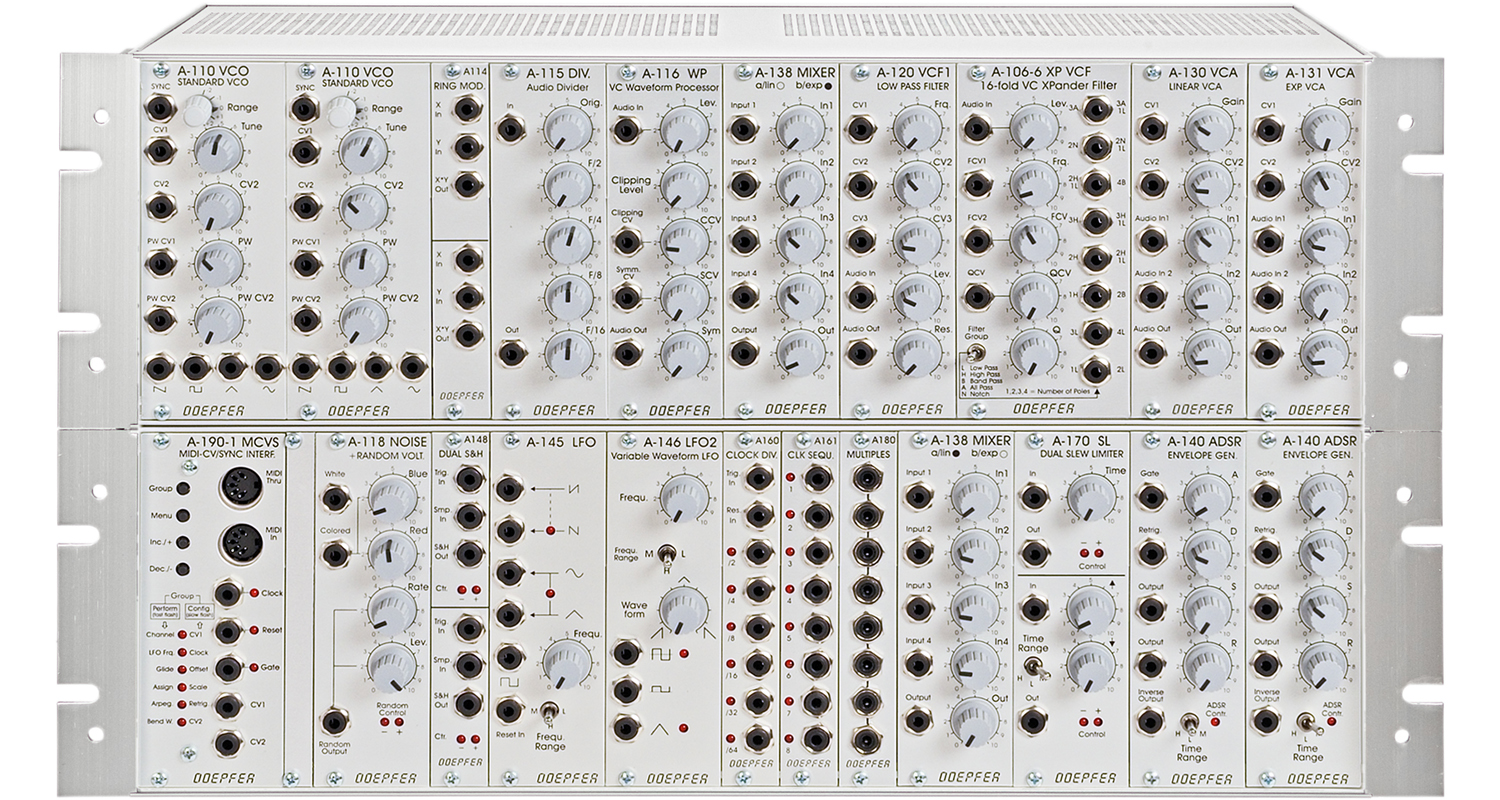Click the Rate knob on A-118 NOISE
Viewport: 1500px width, 800px height.
(392, 610)
